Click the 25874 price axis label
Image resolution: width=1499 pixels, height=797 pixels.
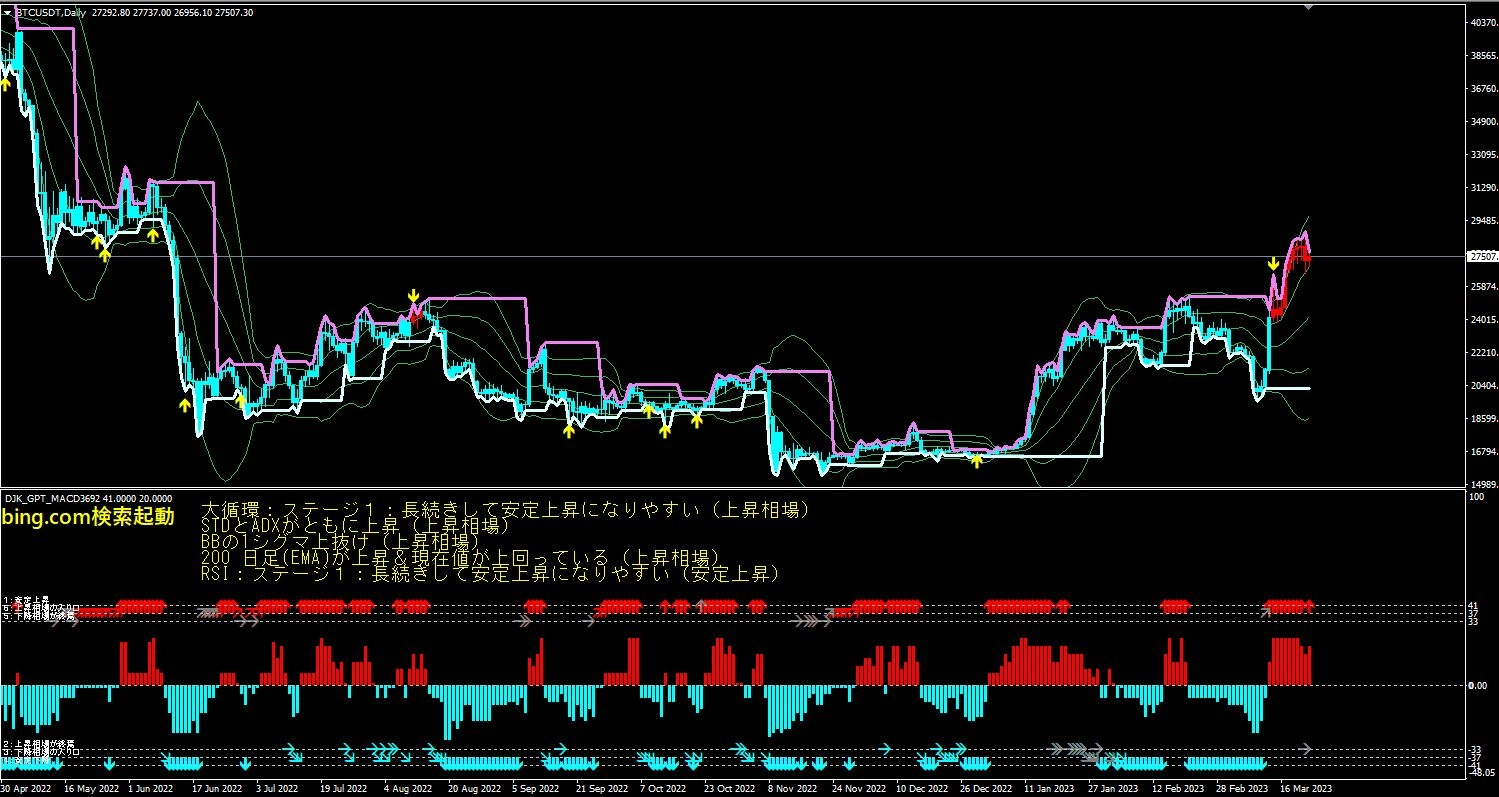click(x=1483, y=287)
